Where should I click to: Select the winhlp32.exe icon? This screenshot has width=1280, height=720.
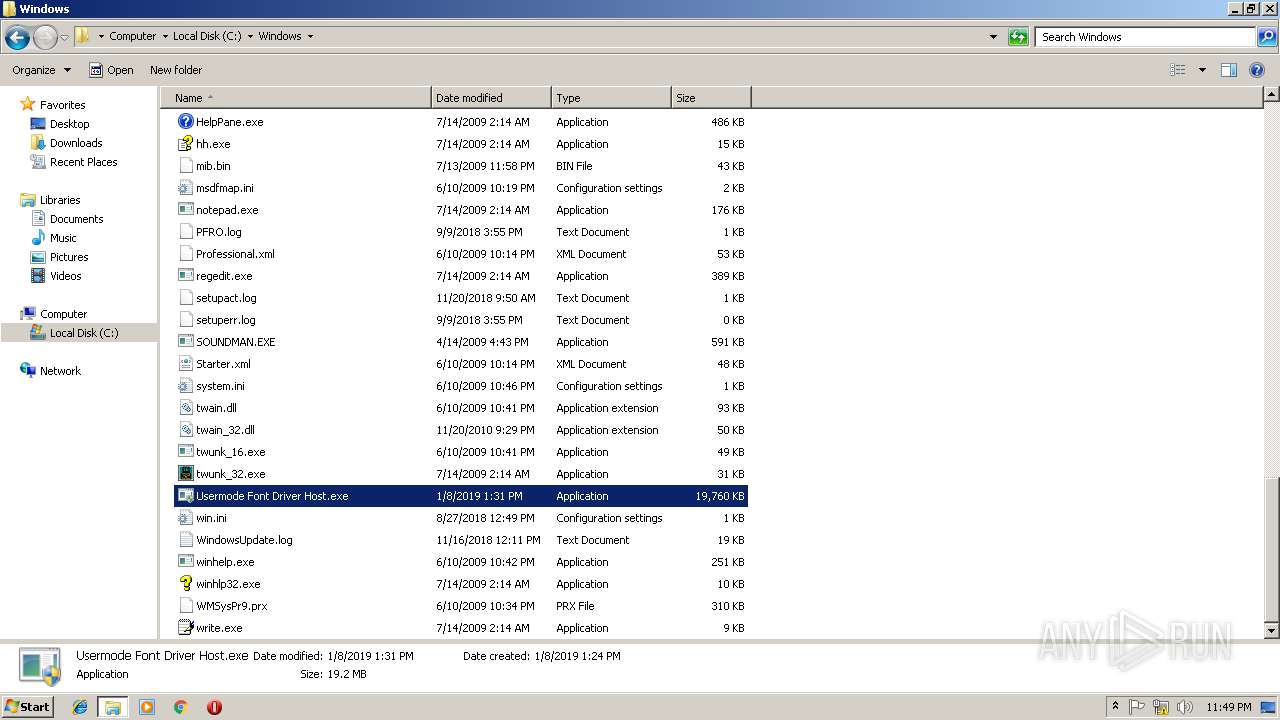click(x=185, y=584)
